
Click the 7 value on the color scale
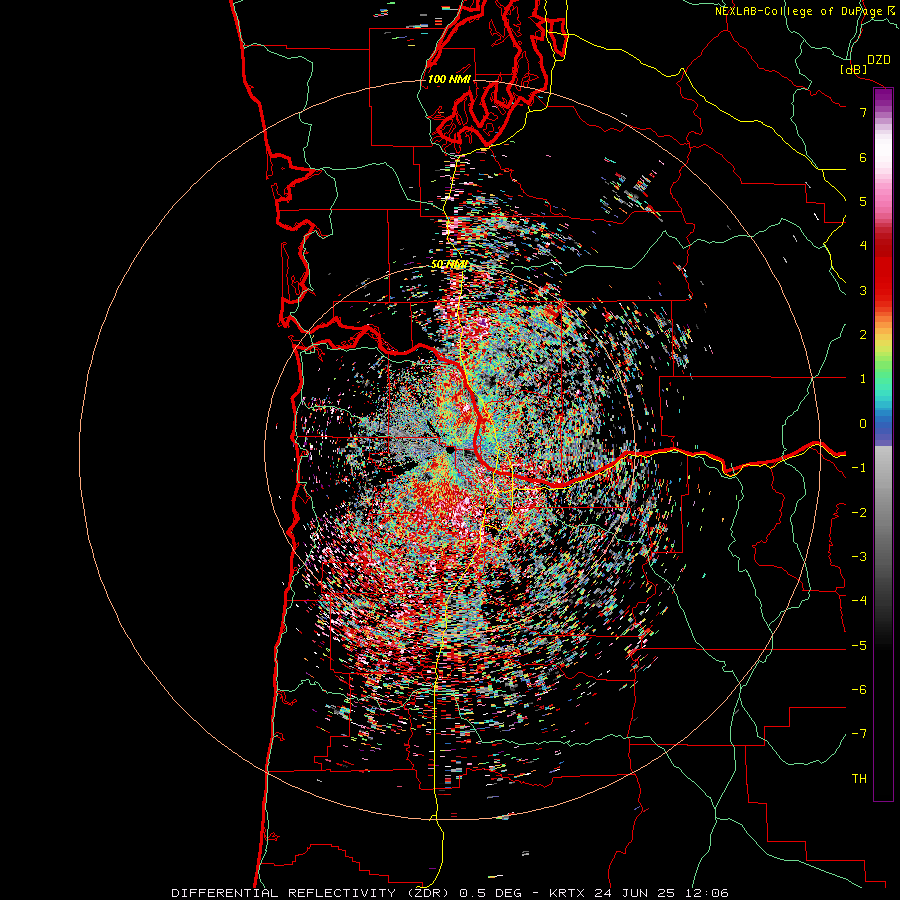click(x=863, y=112)
